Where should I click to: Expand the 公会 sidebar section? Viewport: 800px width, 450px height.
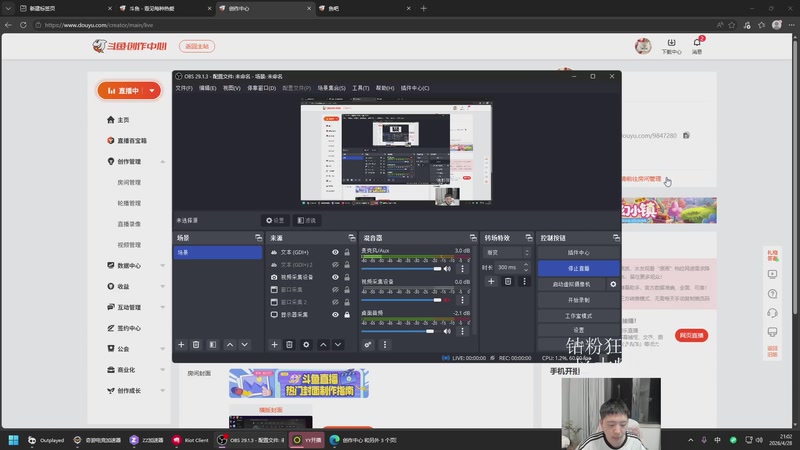(x=163, y=349)
